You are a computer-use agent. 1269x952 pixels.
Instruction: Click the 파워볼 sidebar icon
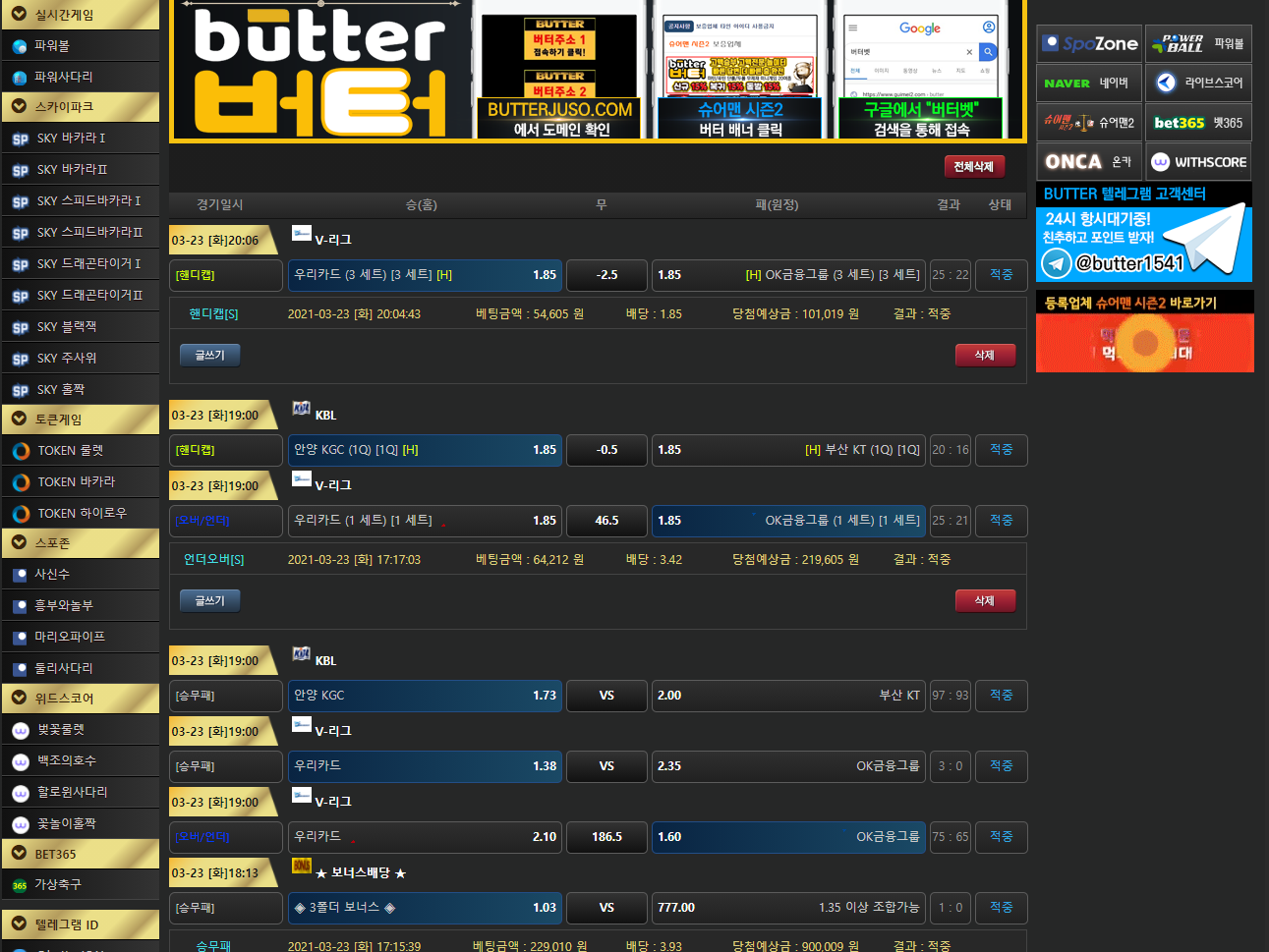click(x=20, y=46)
